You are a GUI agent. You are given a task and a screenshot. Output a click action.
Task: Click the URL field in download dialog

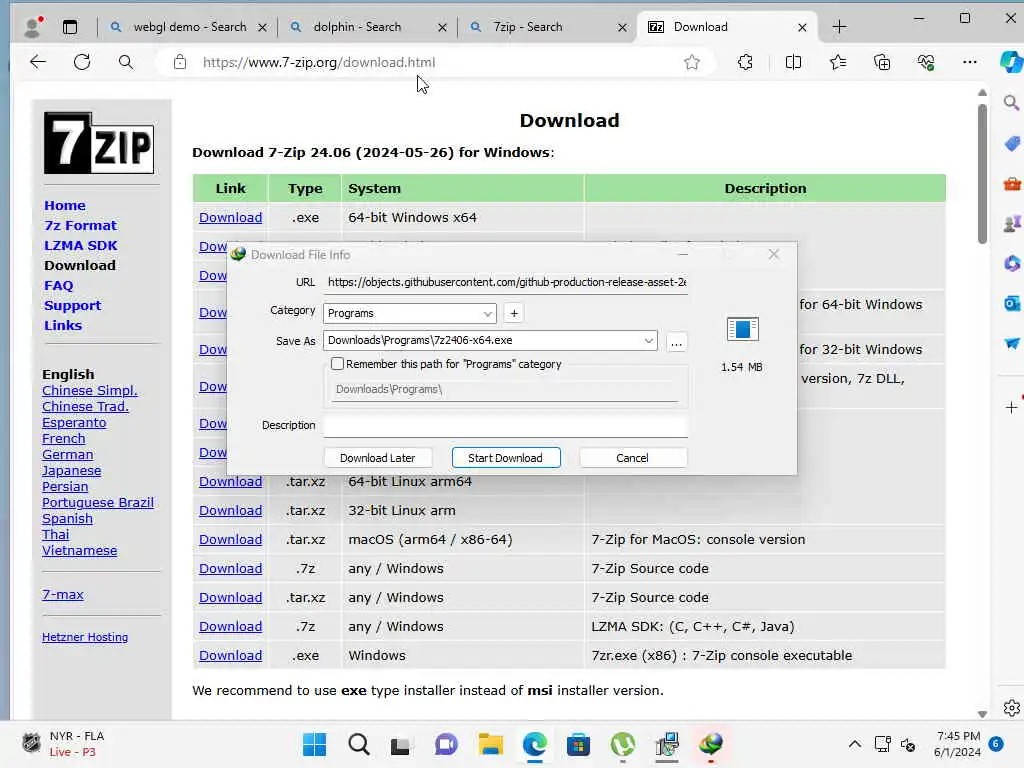point(505,282)
